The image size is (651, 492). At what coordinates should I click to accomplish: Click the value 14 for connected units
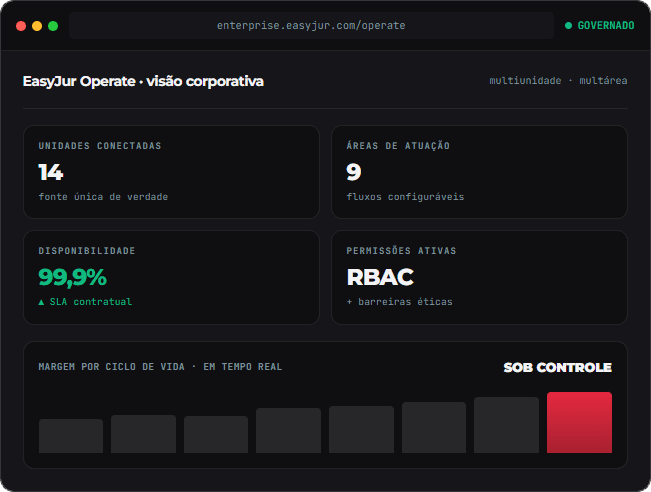(51, 172)
